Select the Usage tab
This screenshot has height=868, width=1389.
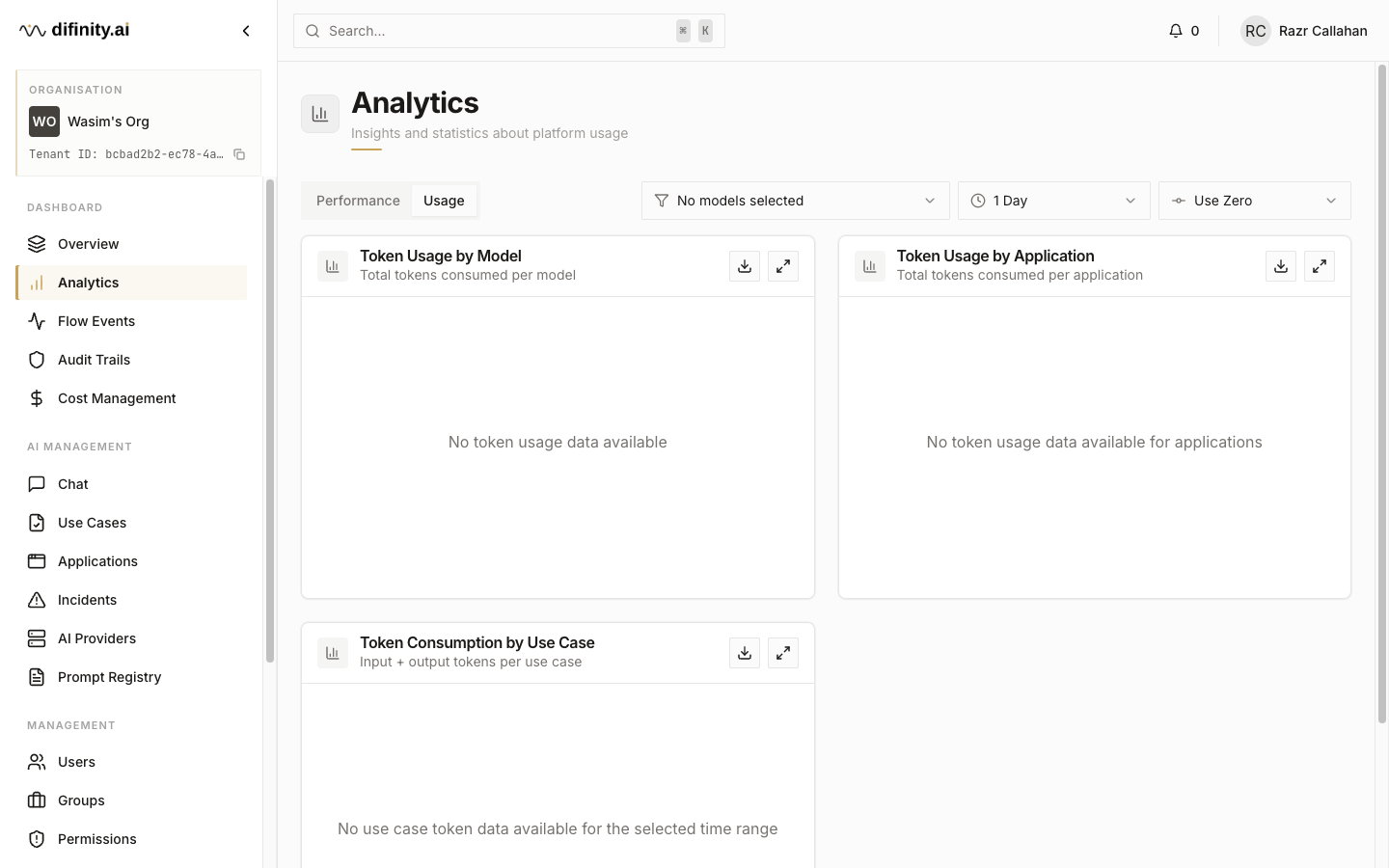[x=444, y=201]
